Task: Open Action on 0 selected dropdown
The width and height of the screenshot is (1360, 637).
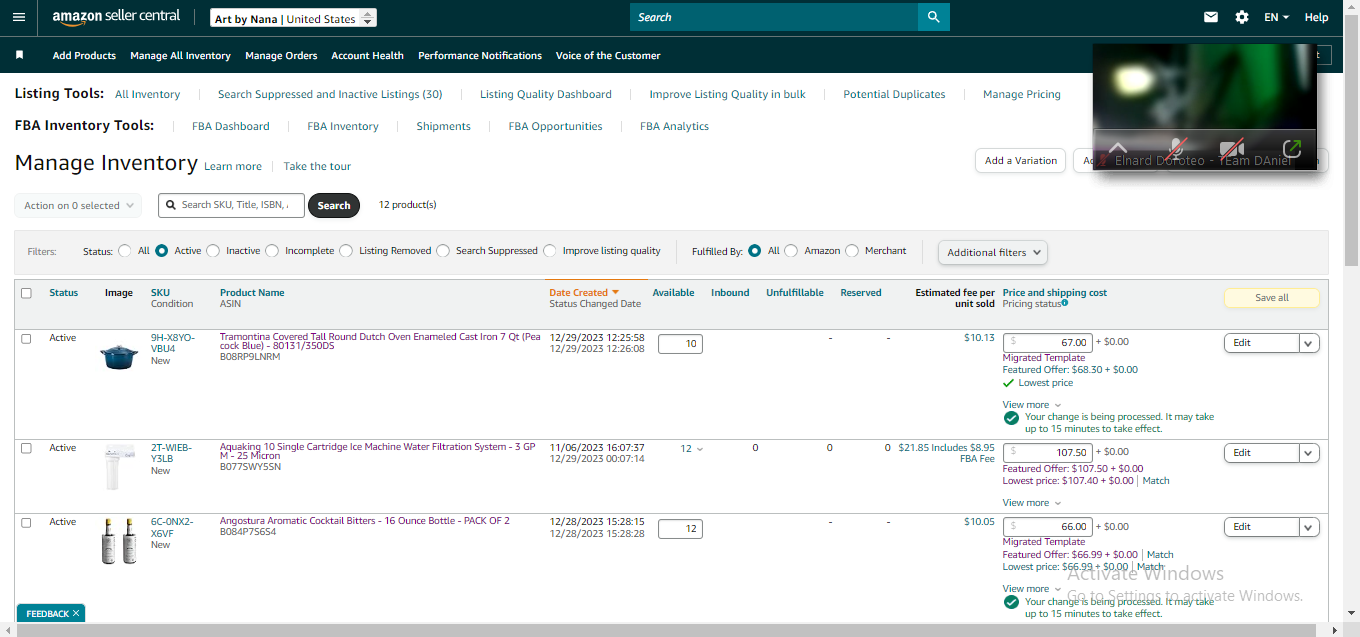Action: pyautogui.click(x=78, y=205)
